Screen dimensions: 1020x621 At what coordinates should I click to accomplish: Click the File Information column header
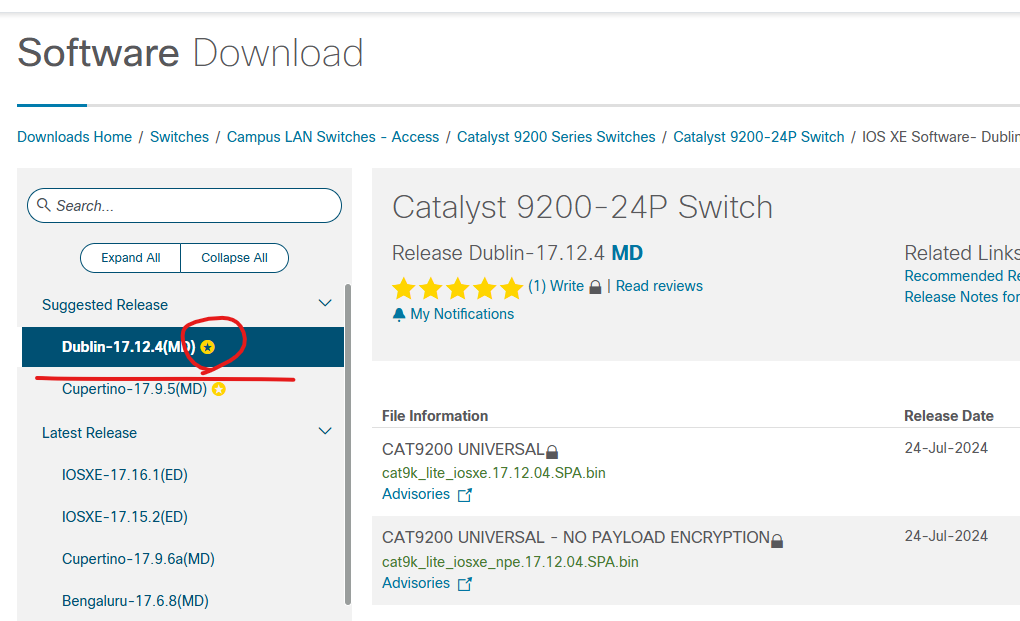(435, 416)
